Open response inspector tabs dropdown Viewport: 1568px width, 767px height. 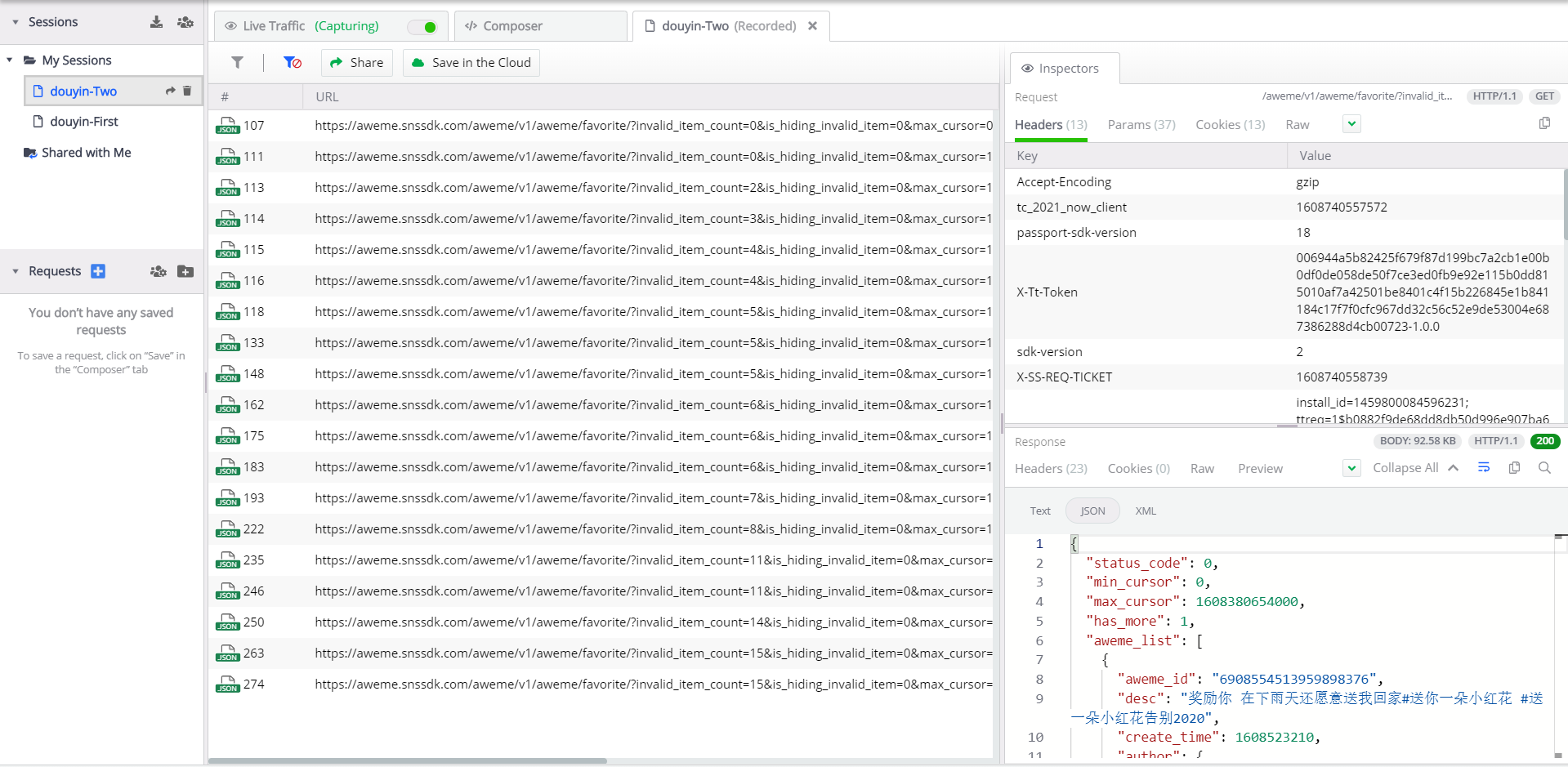tap(1351, 468)
